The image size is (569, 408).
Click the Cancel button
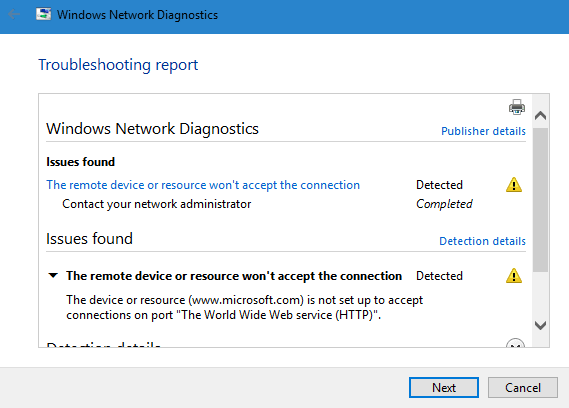523,388
